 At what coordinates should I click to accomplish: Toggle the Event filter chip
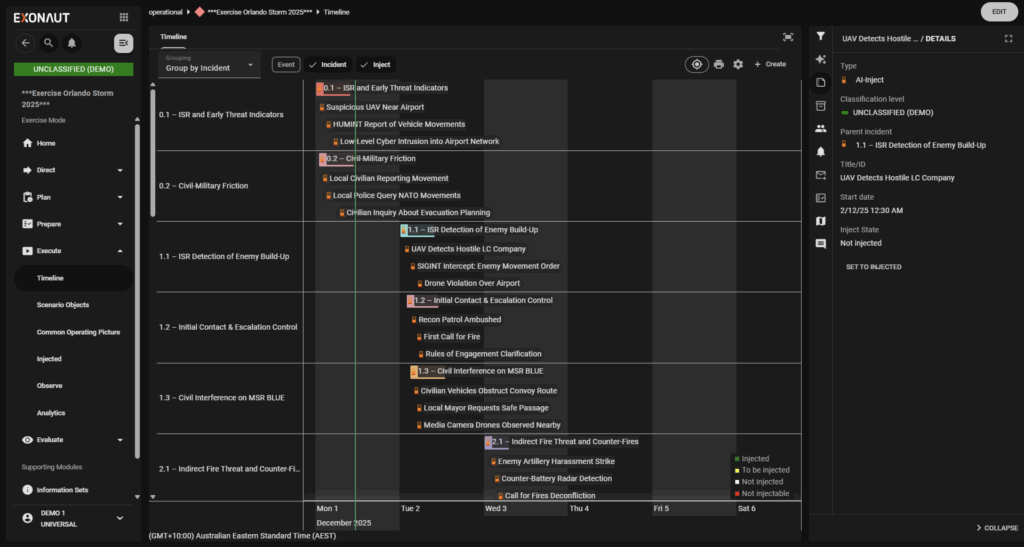pyautogui.click(x=286, y=64)
